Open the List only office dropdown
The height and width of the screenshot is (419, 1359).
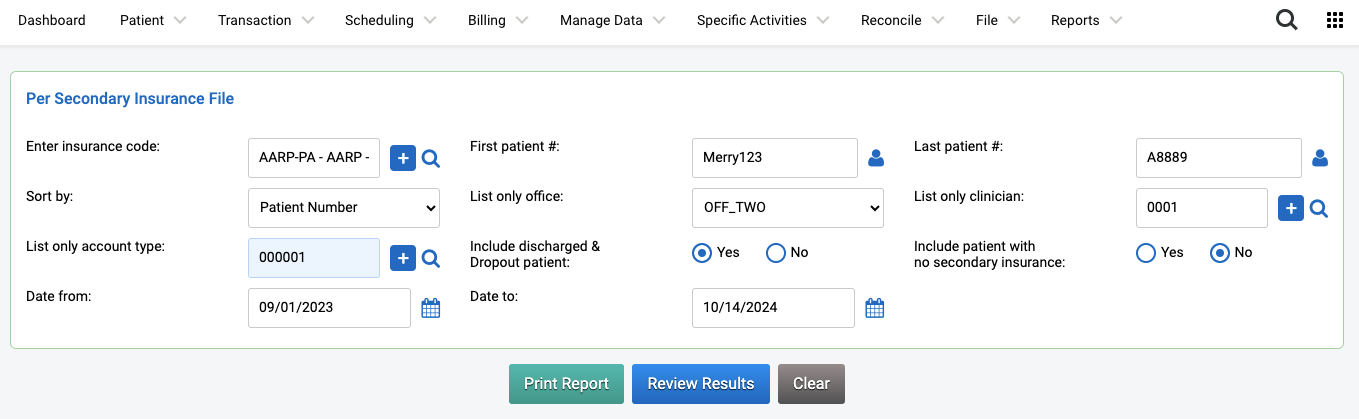788,208
